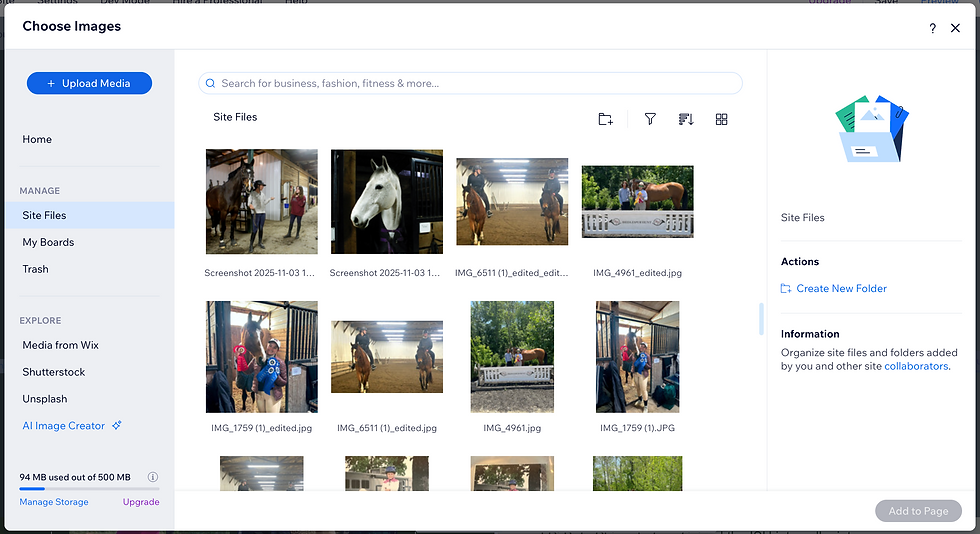The width and height of the screenshot is (980, 534).
Task: Click Add to Page button
Action: (918, 511)
